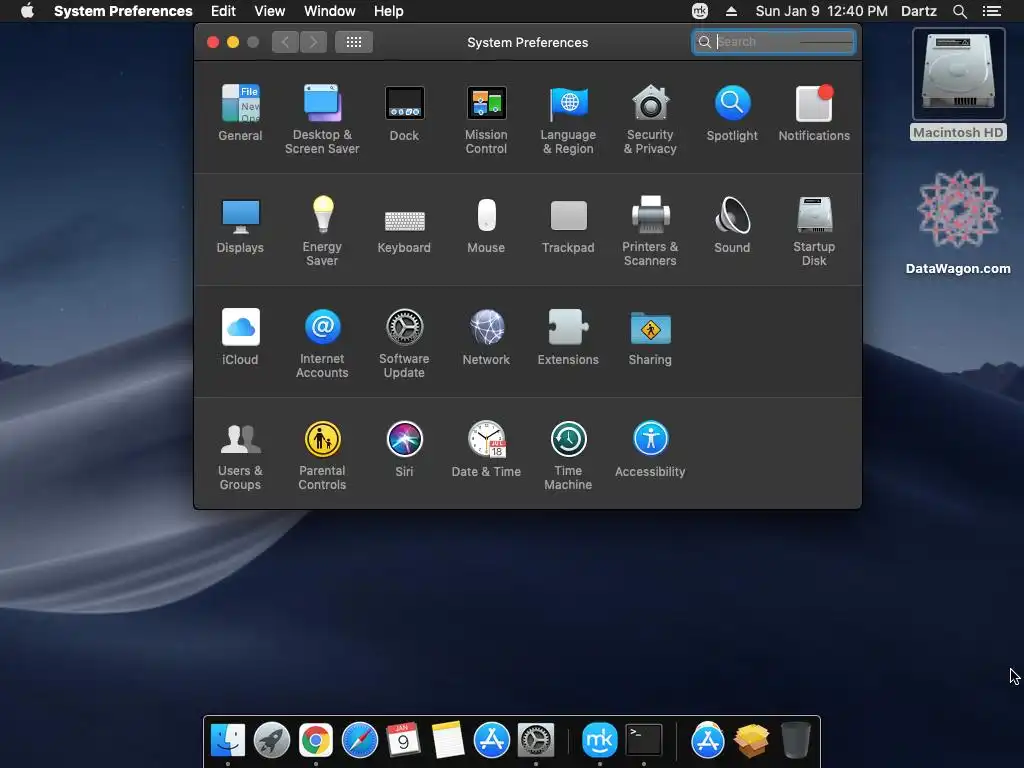Open the mk app in Dock
The image size is (1024, 768).
(600, 740)
